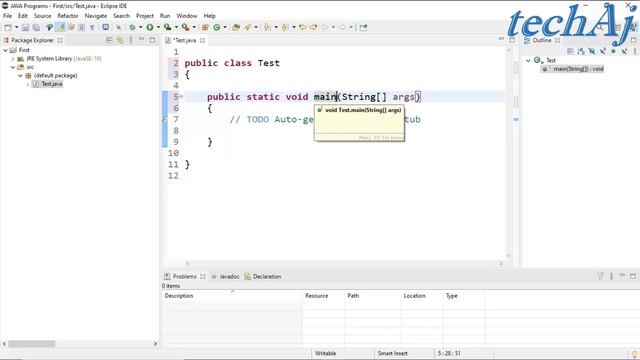
Task: Open the Source menu
Action: point(42,16)
